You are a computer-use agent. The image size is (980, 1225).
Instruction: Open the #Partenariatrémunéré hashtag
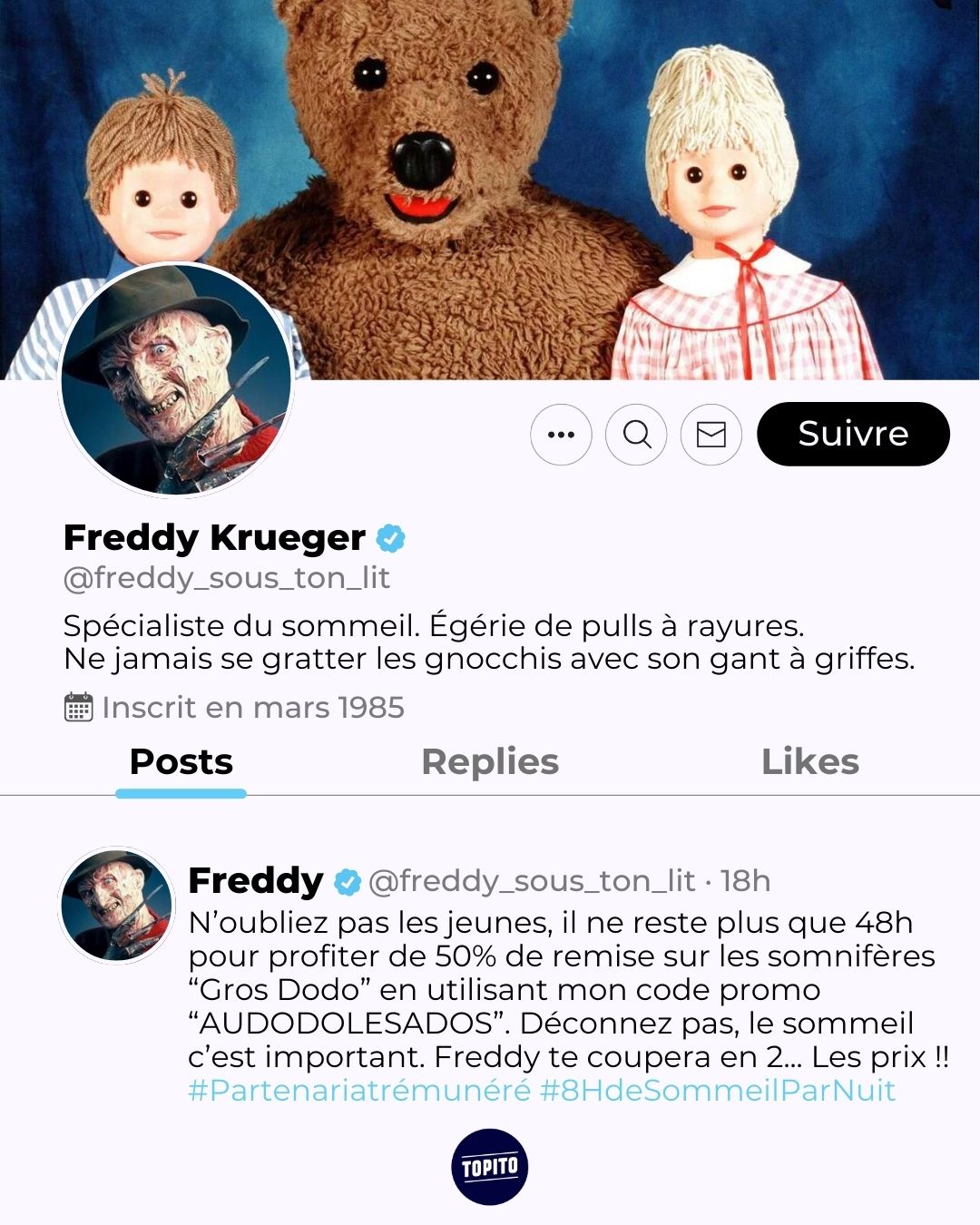(x=359, y=1090)
